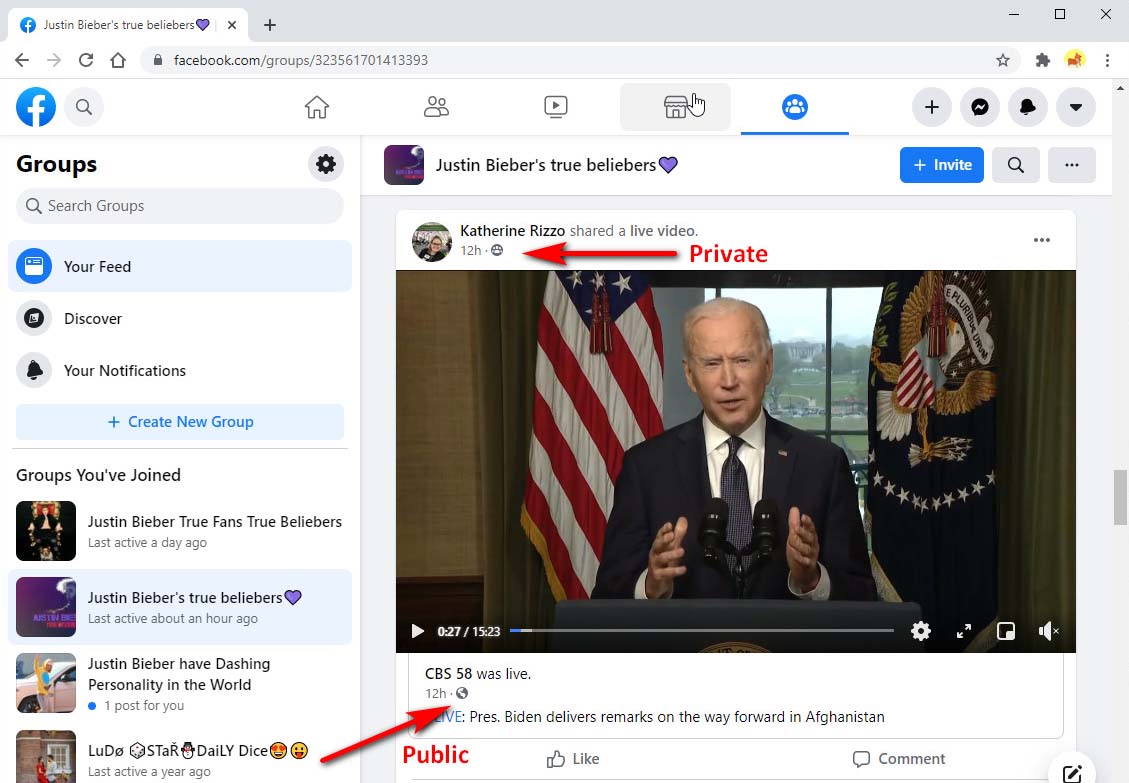
Task: Open the Marketplace icon
Action: (x=676, y=107)
